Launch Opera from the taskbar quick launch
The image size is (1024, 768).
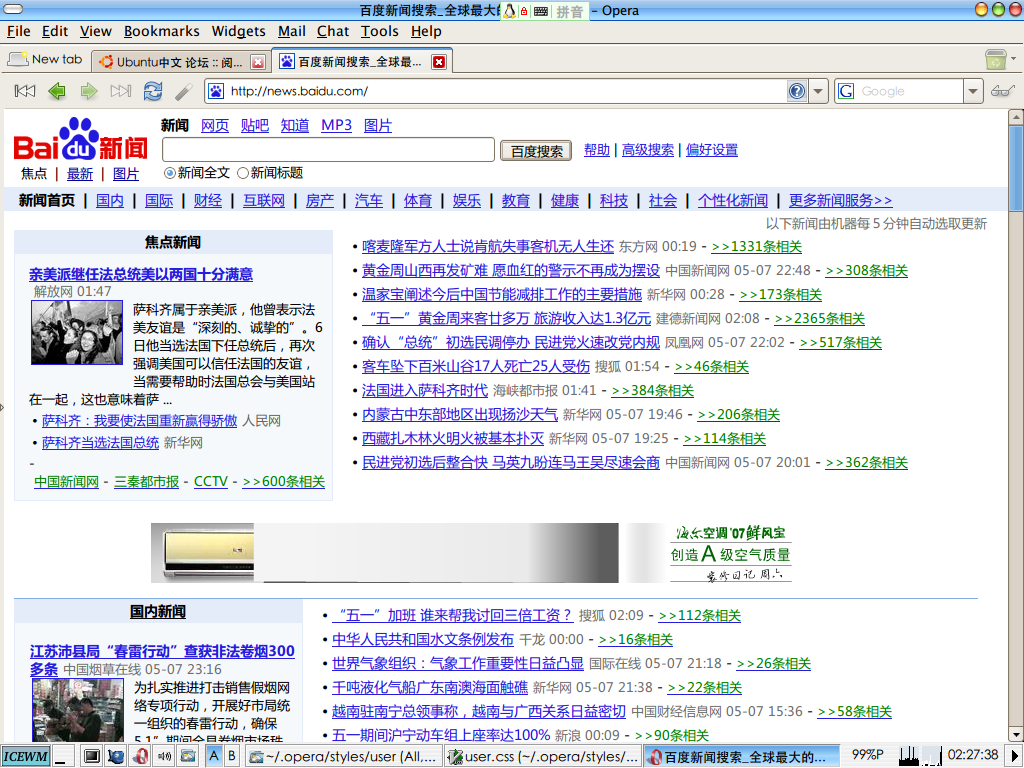tap(140, 757)
